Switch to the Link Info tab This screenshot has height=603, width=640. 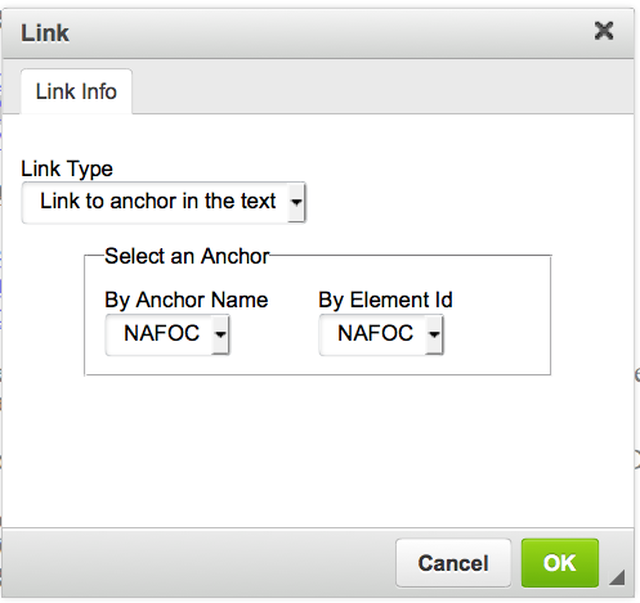coord(76,92)
